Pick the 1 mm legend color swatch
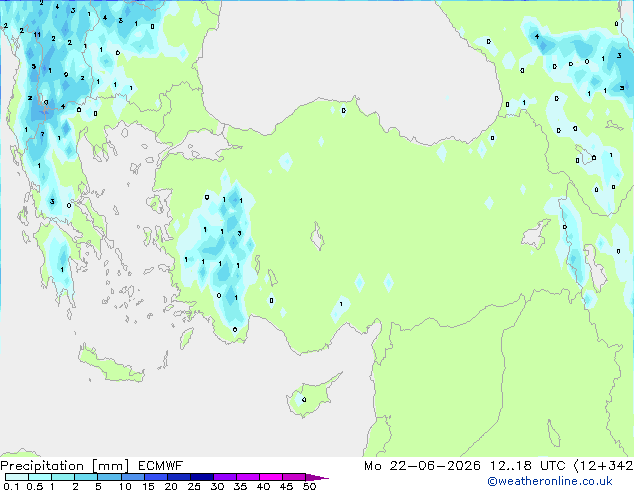Viewport: 634px width, 490px height. (63, 477)
